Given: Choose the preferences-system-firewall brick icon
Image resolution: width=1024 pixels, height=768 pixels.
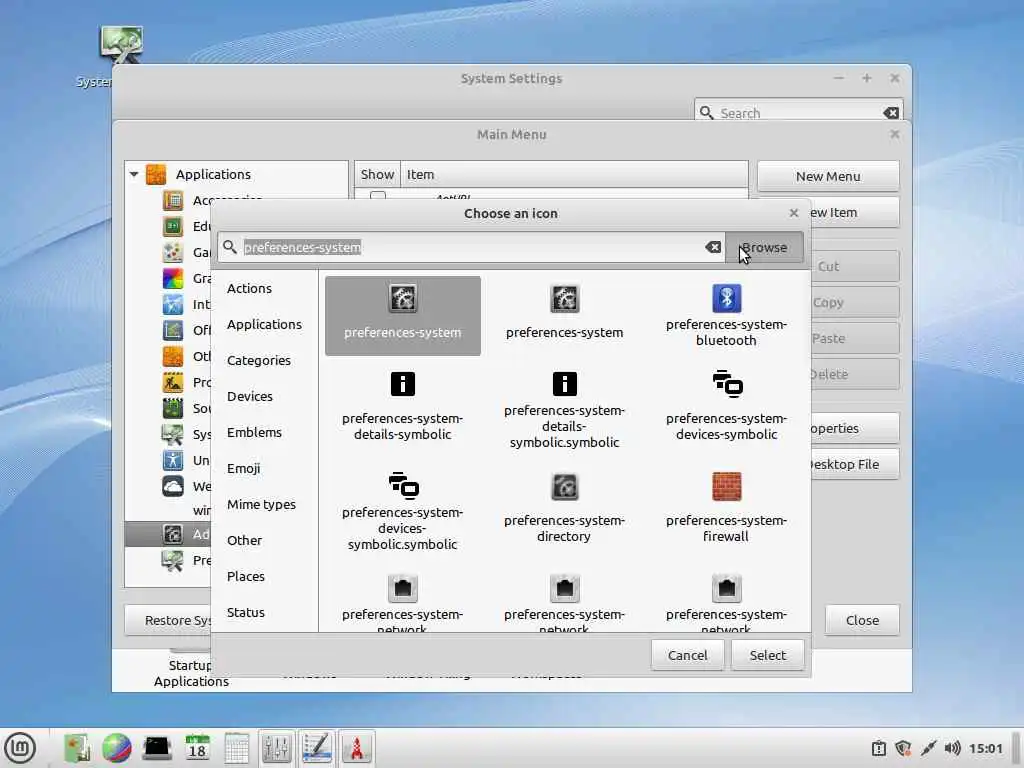Looking at the screenshot, I should pos(726,508).
